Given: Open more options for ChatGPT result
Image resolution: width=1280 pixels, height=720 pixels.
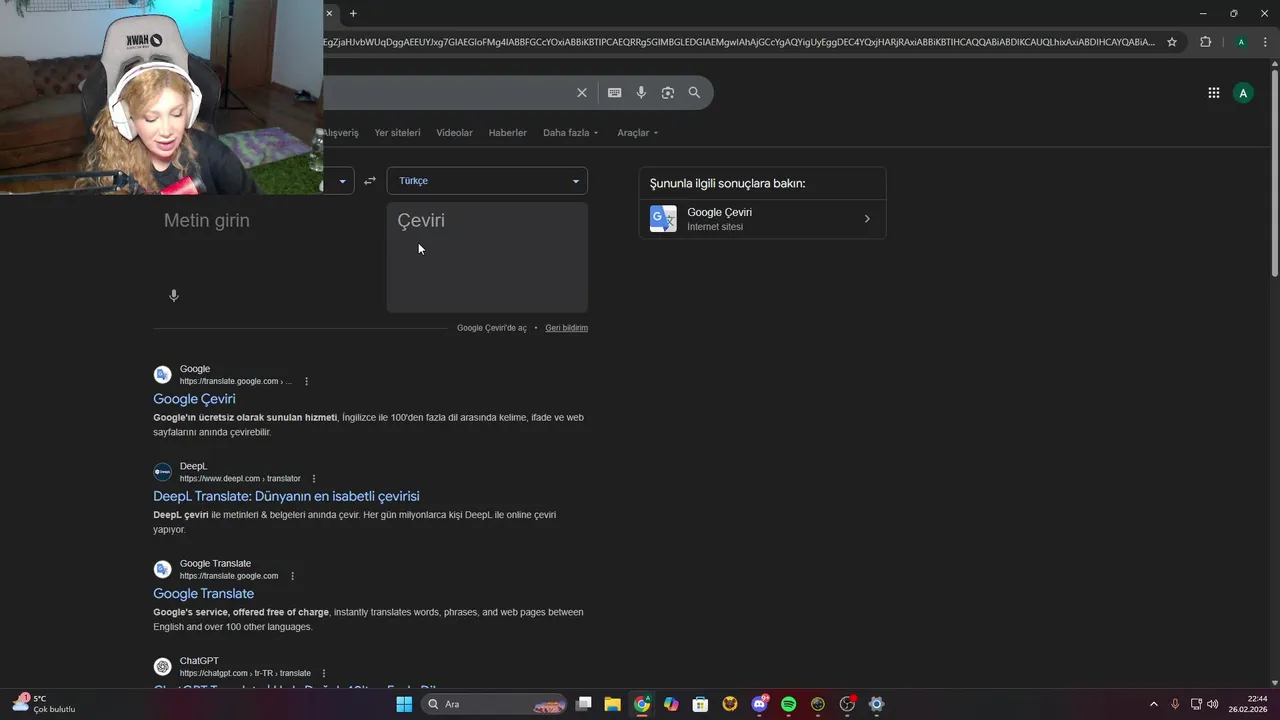Looking at the screenshot, I should (x=324, y=673).
